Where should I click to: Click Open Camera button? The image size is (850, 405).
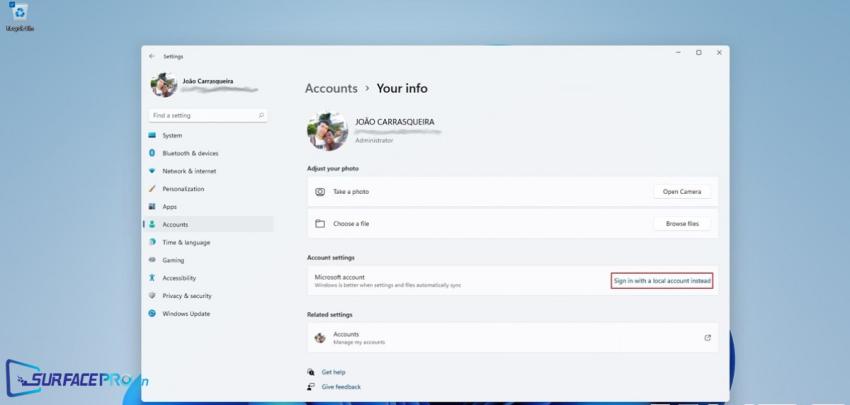point(682,192)
